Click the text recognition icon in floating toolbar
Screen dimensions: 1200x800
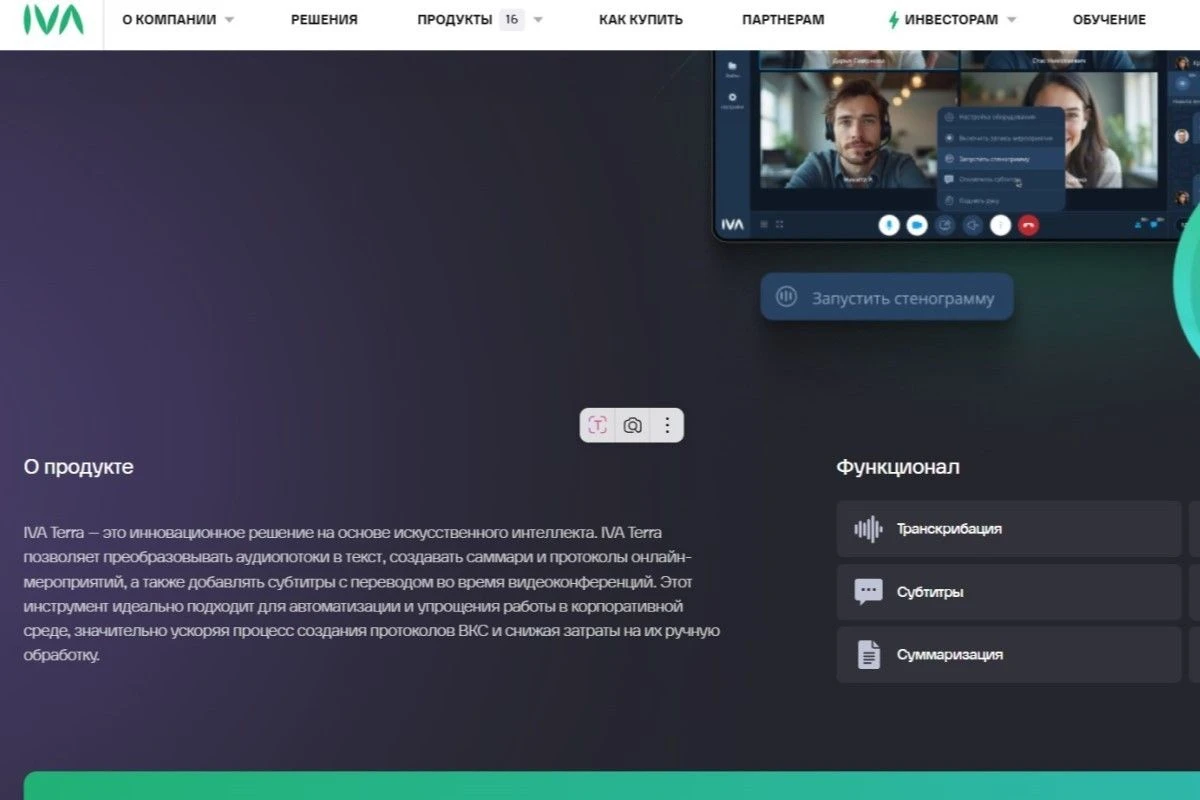tap(597, 425)
